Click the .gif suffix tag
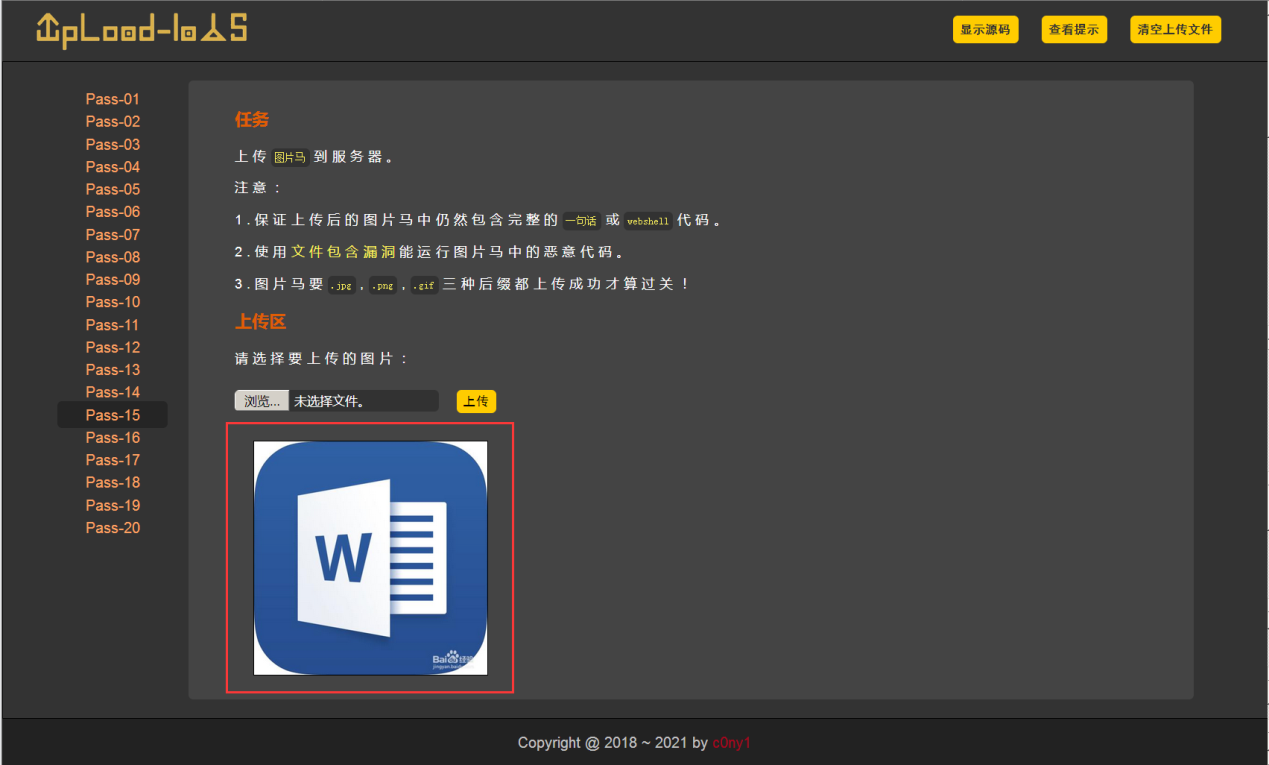This screenshot has height=765, width=1269. click(425, 285)
